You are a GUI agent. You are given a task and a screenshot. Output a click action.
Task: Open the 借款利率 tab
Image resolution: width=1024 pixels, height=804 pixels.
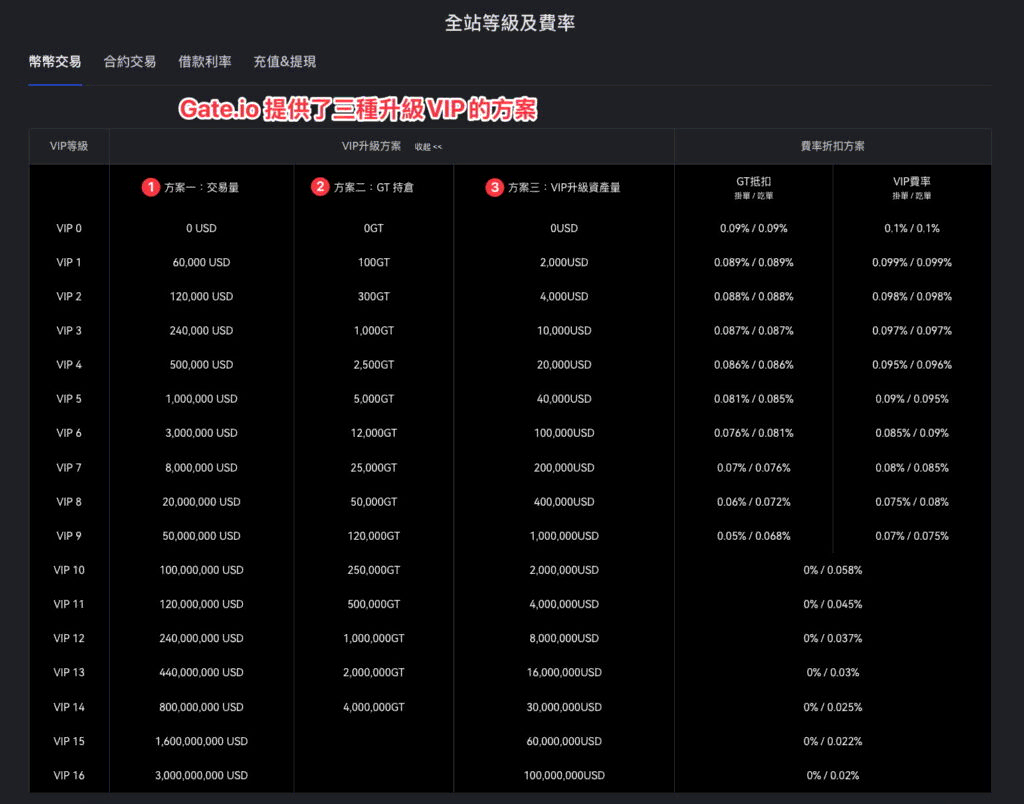point(205,61)
